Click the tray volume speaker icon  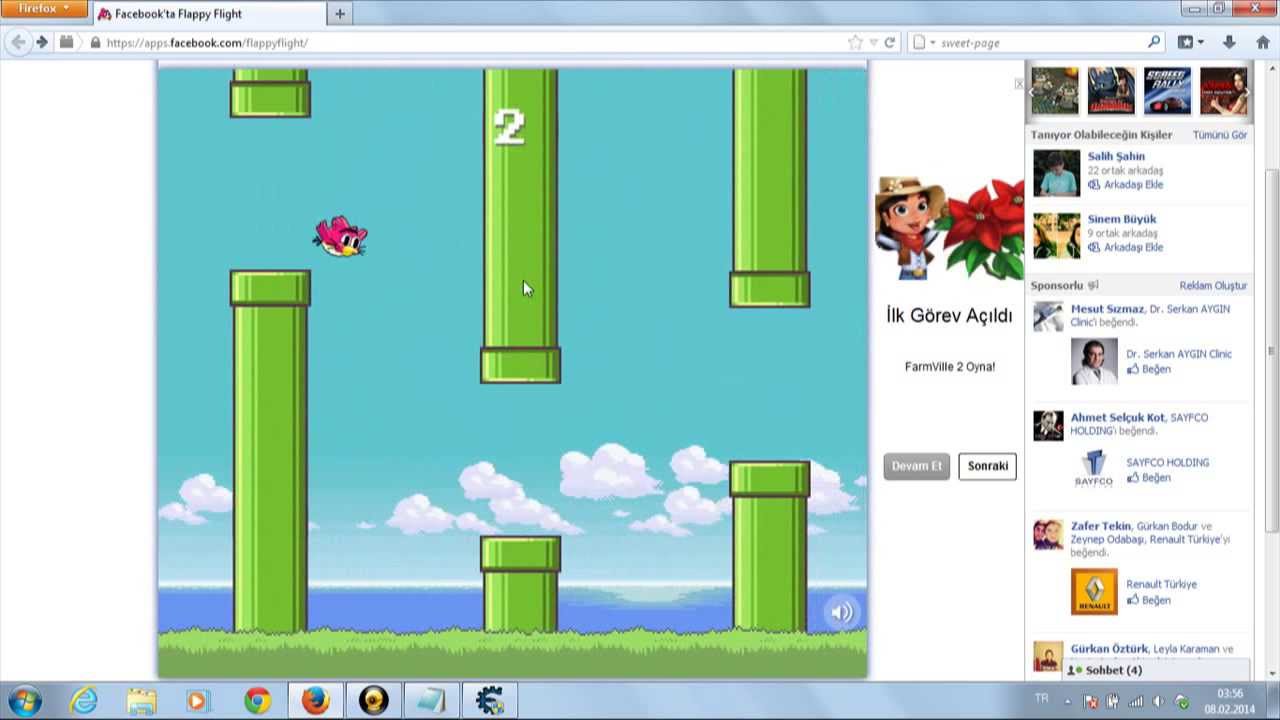(x=1158, y=701)
